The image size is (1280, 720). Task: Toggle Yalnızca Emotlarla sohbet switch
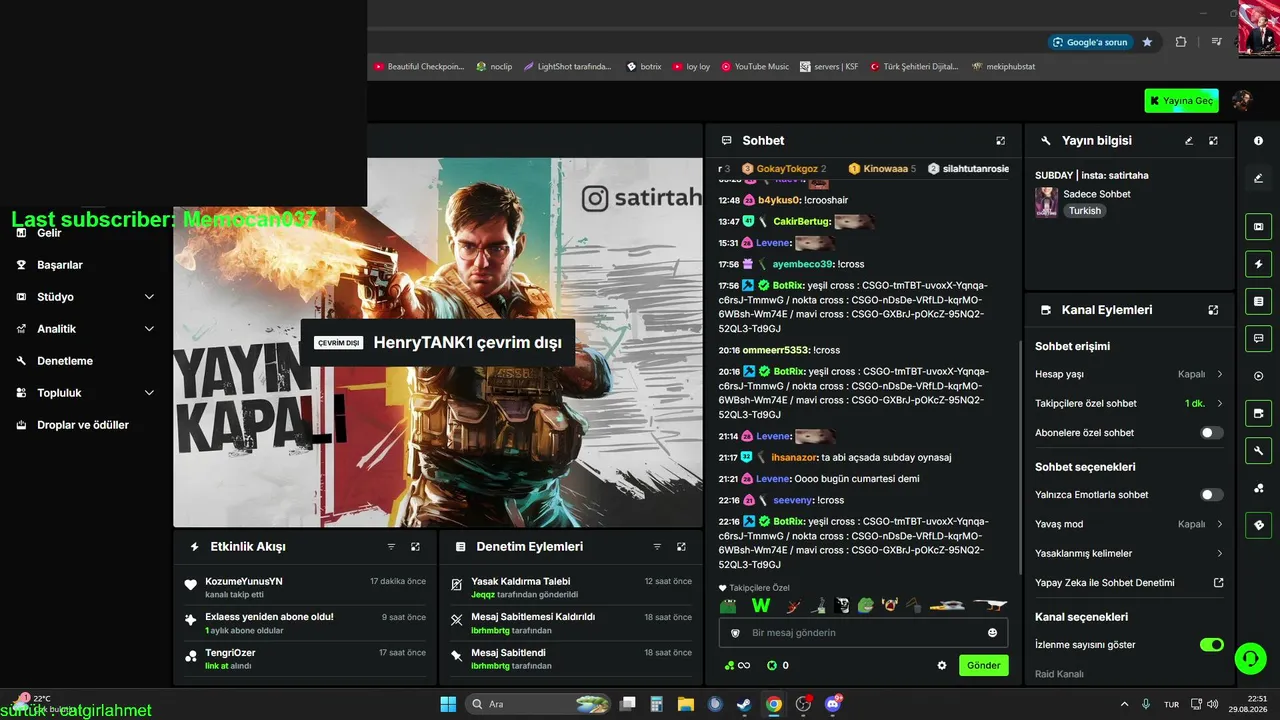click(x=1212, y=495)
